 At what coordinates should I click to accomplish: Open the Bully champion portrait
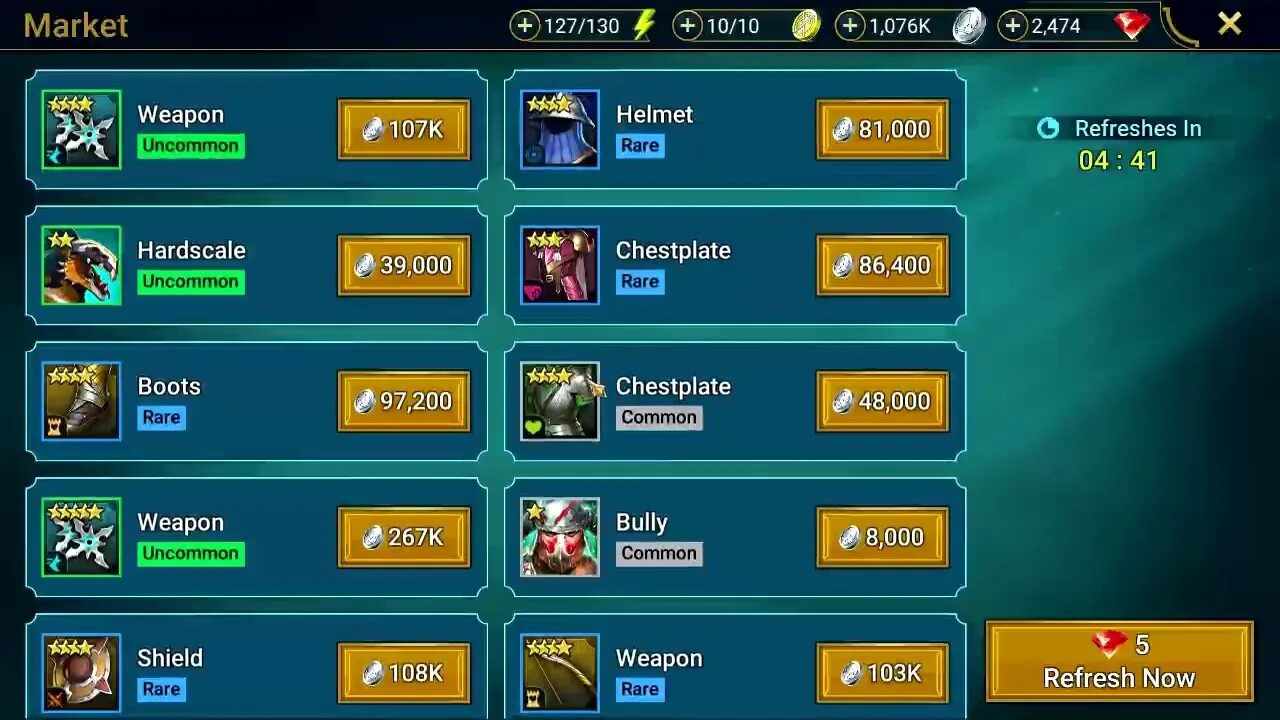560,537
